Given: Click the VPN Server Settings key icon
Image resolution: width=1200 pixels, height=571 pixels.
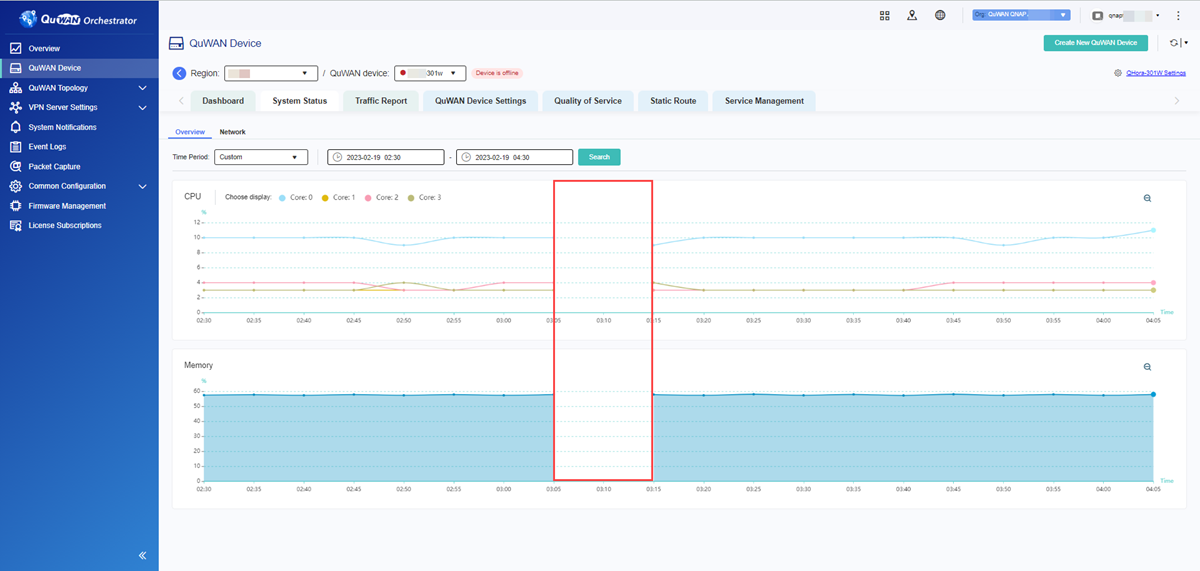Looking at the screenshot, I should (x=15, y=107).
